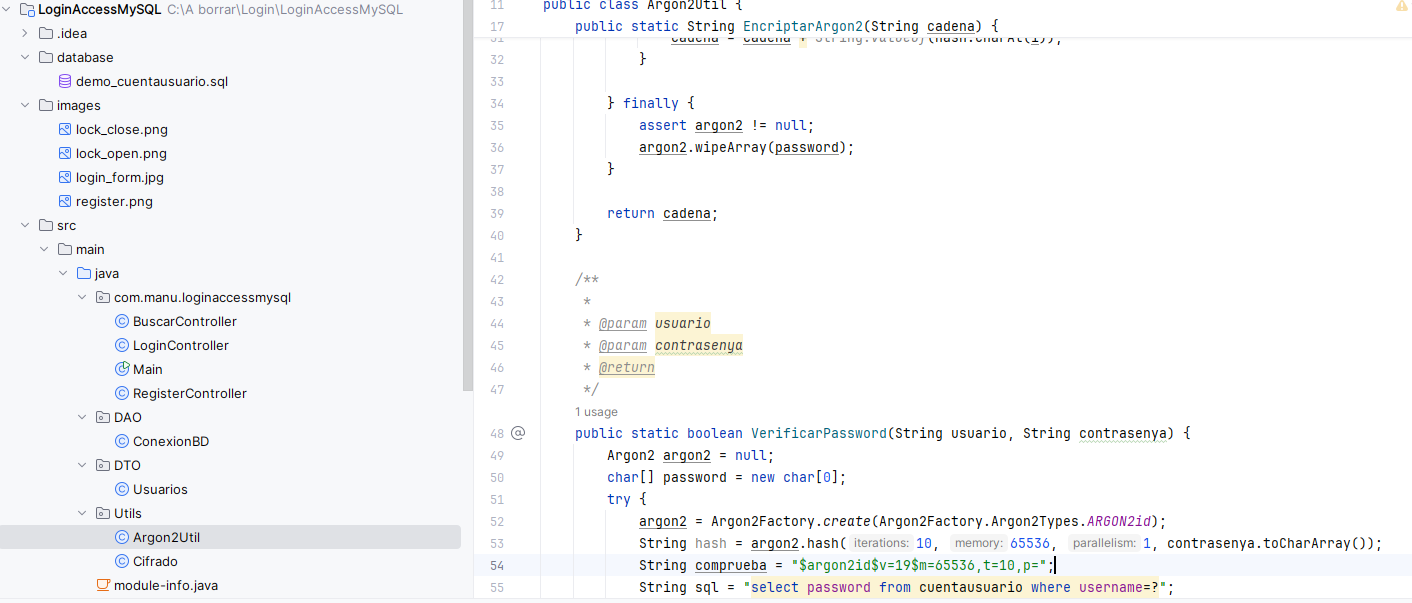Click the Usuarios class icon
The height and width of the screenshot is (603, 1412).
[x=122, y=489]
